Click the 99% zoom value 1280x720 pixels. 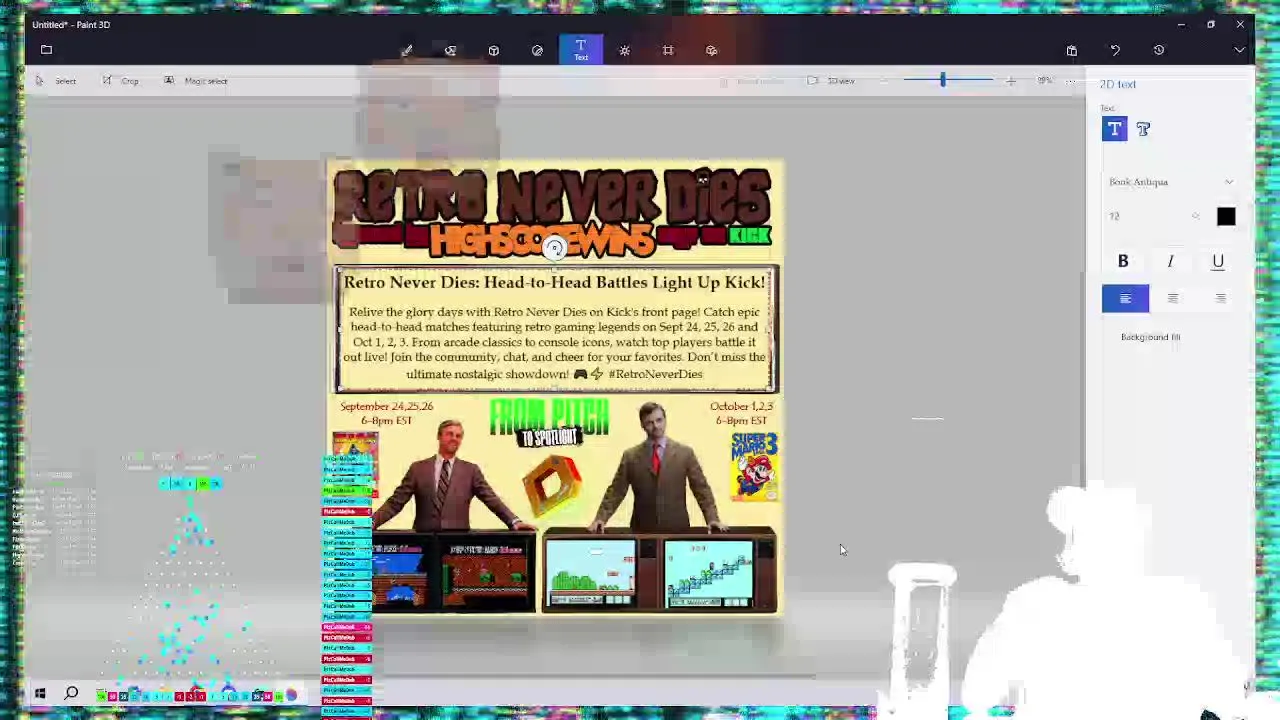[x=1044, y=81]
